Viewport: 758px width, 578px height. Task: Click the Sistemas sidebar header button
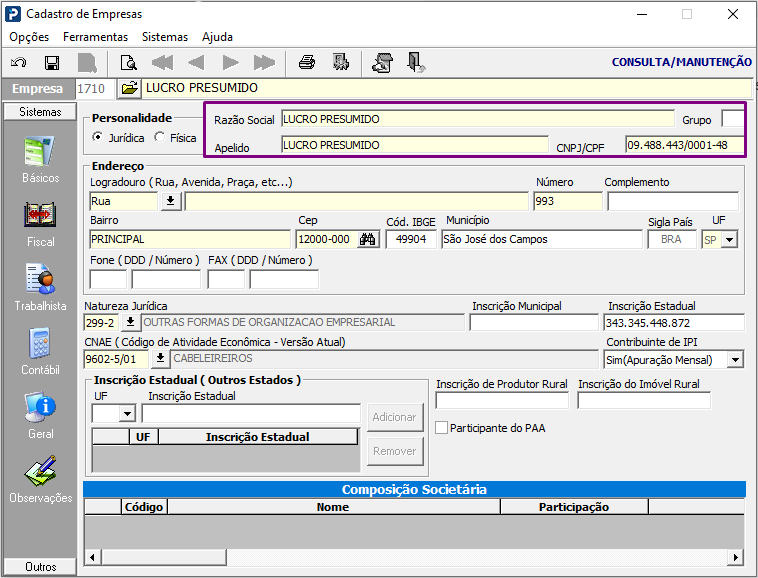[x=40, y=112]
